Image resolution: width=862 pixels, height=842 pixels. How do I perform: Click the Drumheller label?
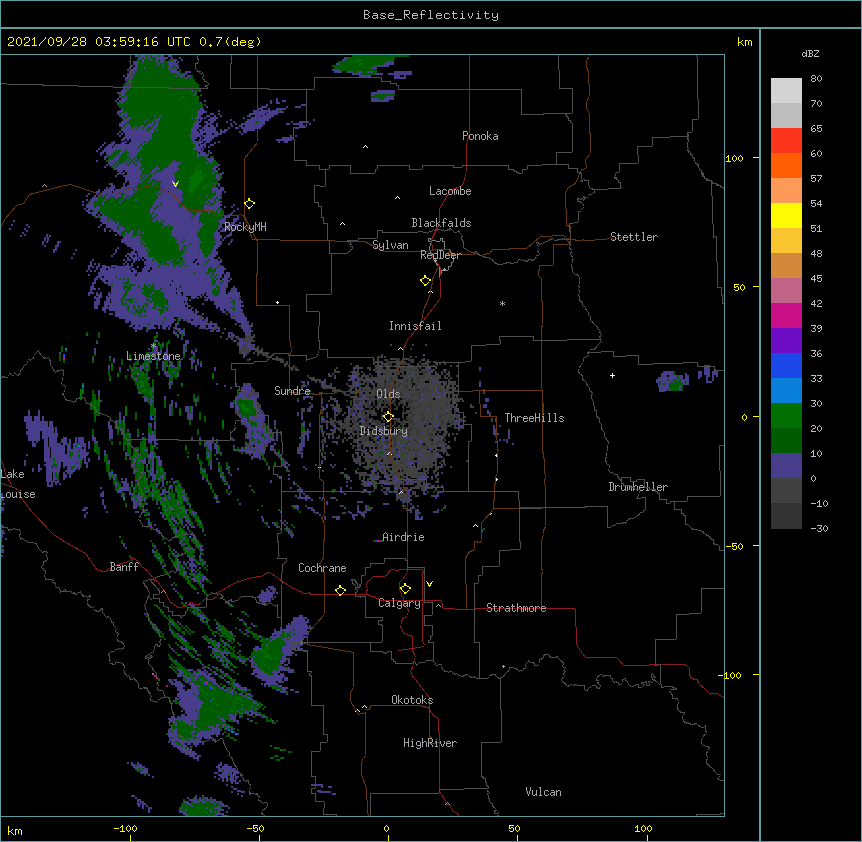(638, 487)
